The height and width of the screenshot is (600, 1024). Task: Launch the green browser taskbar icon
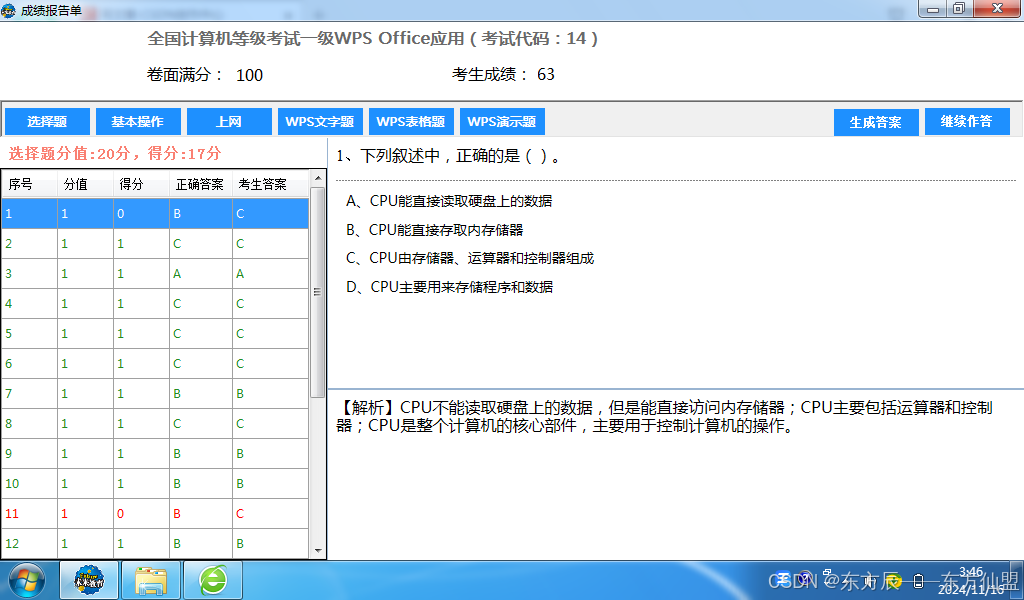pyautogui.click(x=213, y=580)
